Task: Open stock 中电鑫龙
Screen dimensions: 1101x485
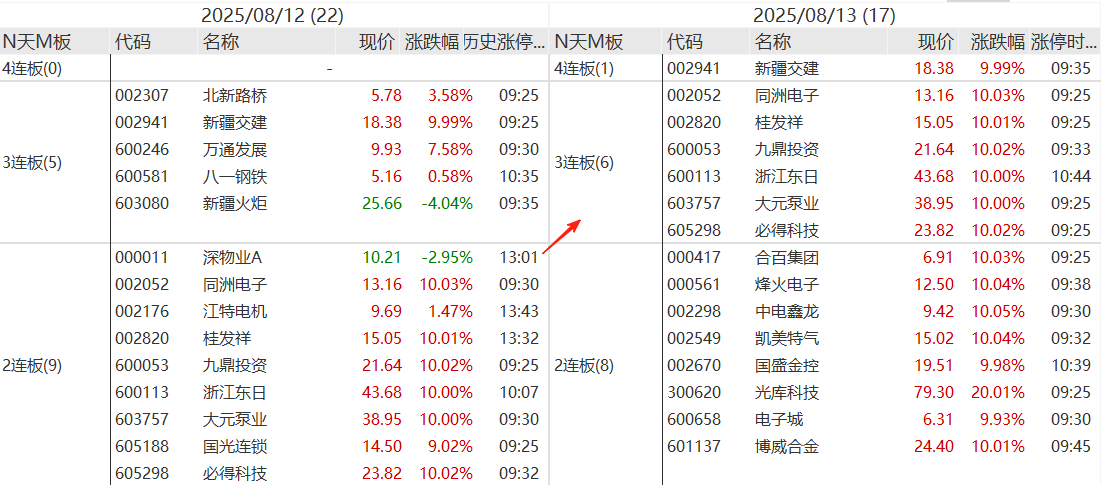Action: tap(786, 312)
